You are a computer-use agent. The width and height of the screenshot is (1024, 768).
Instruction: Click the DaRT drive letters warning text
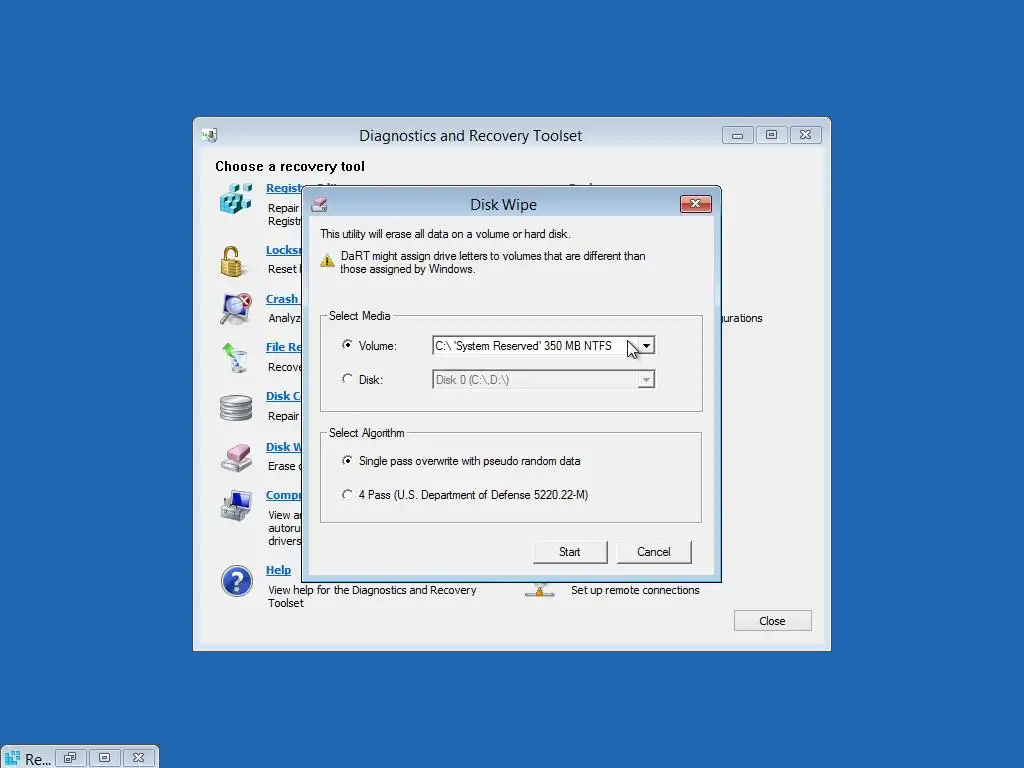(x=493, y=263)
